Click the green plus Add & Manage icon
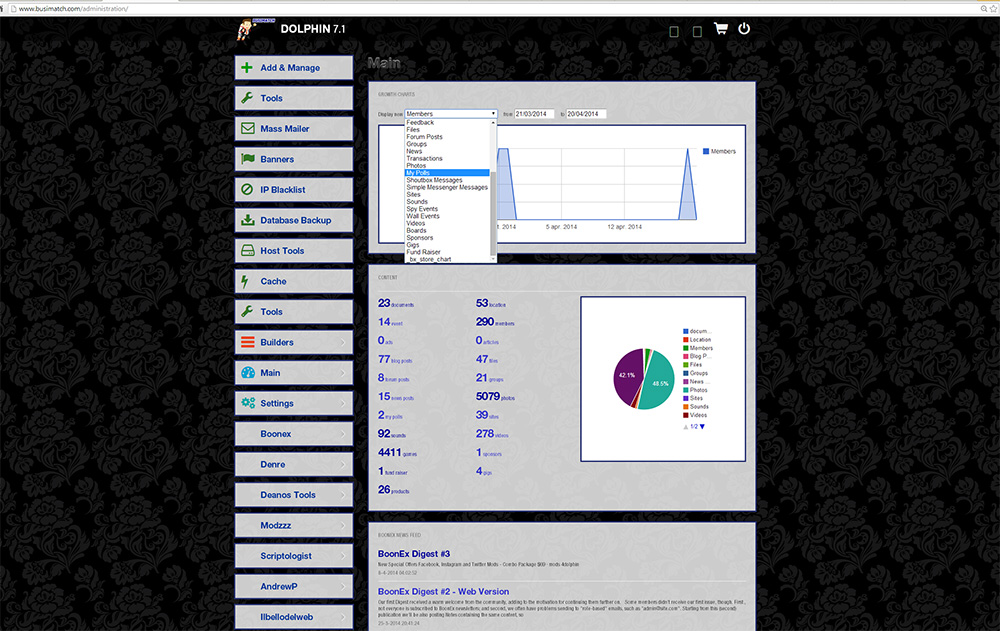 [x=247, y=68]
